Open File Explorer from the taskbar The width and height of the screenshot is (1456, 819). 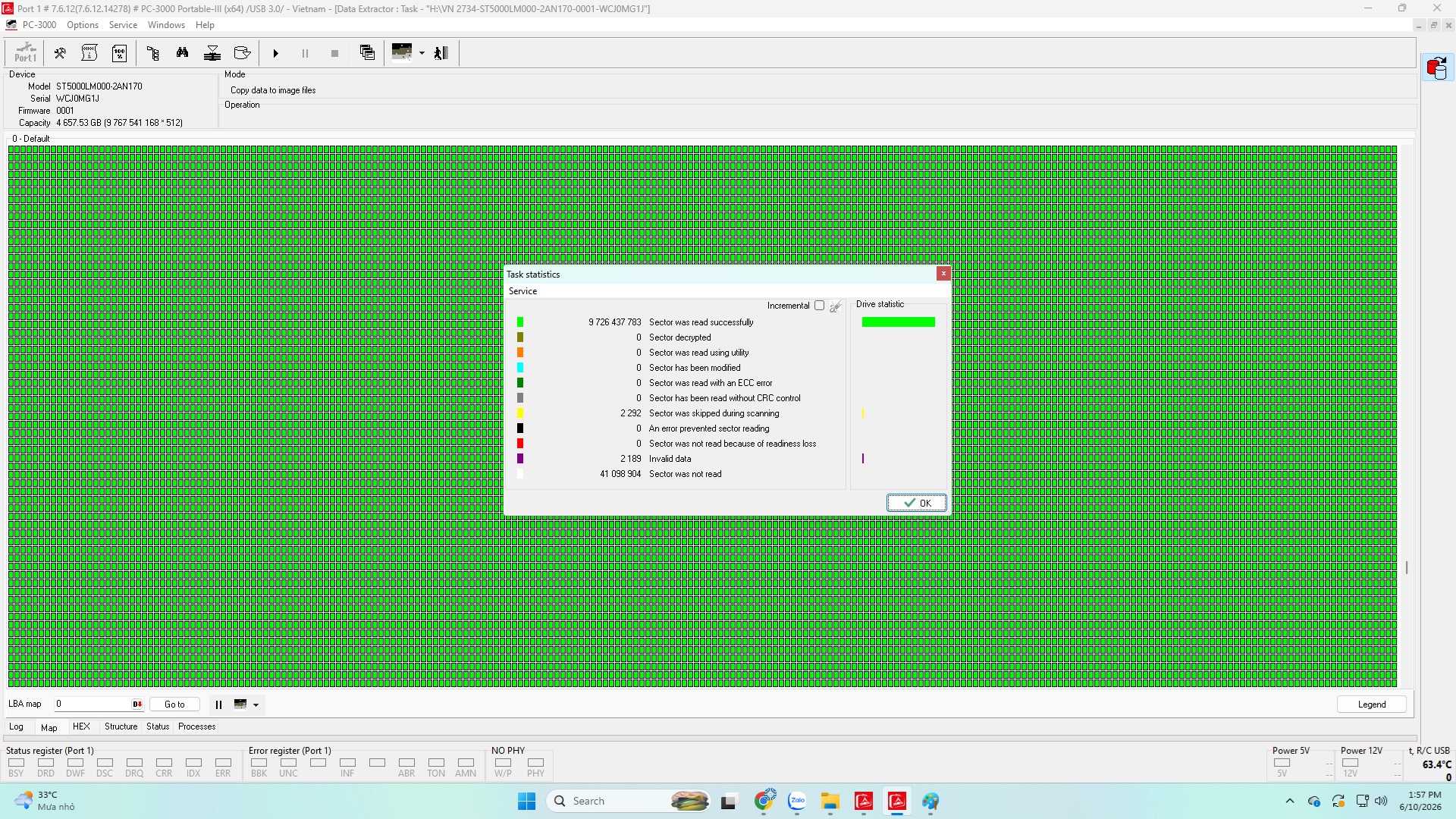(830, 802)
